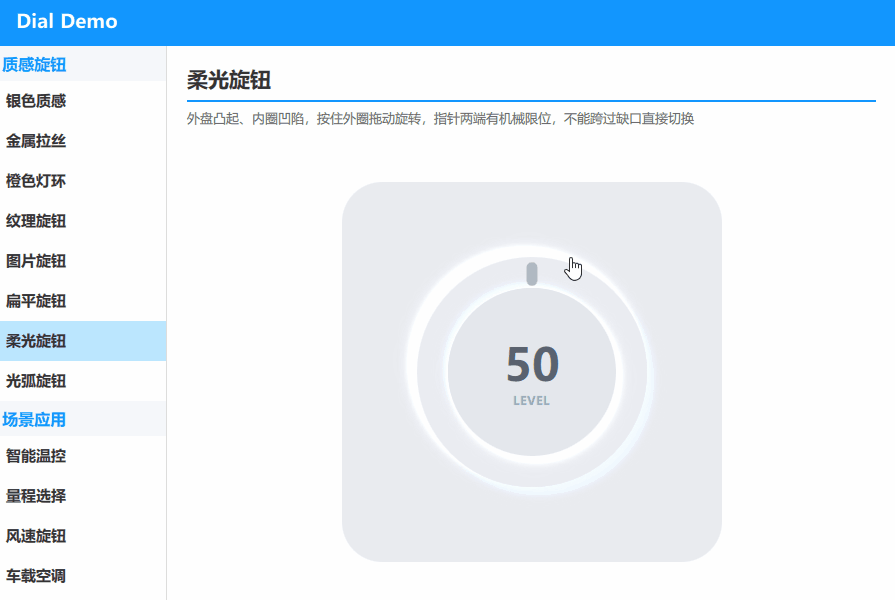
Task: Choose 纹理旋钮 from the sidebar
Action: click(83, 221)
